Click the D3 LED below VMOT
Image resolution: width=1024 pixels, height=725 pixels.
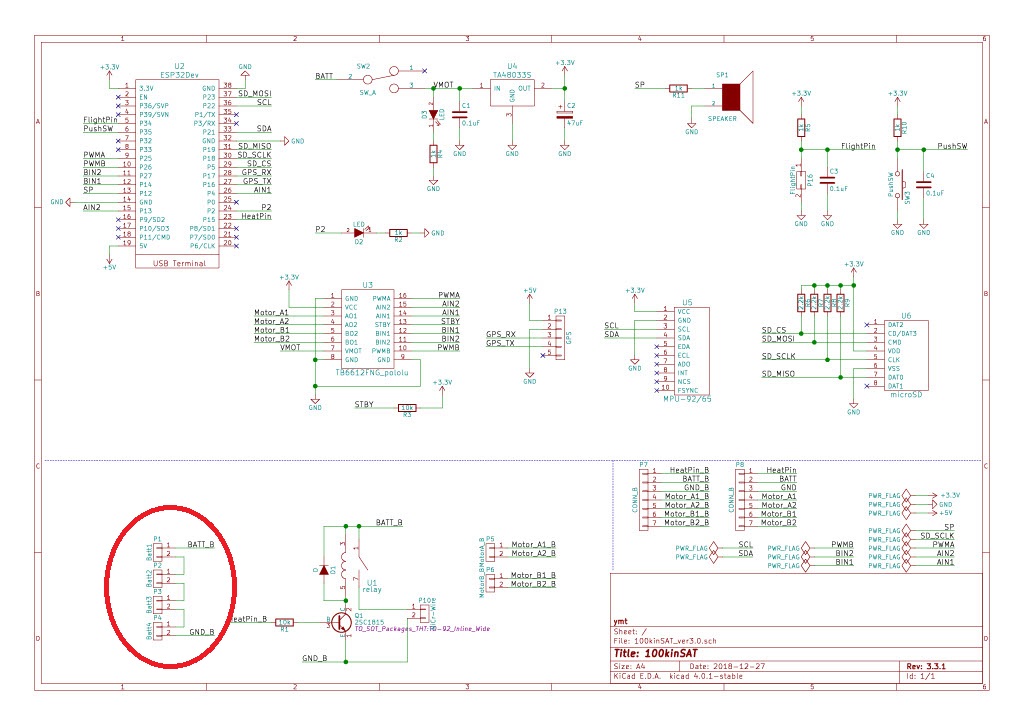pyautogui.click(x=433, y=115)
